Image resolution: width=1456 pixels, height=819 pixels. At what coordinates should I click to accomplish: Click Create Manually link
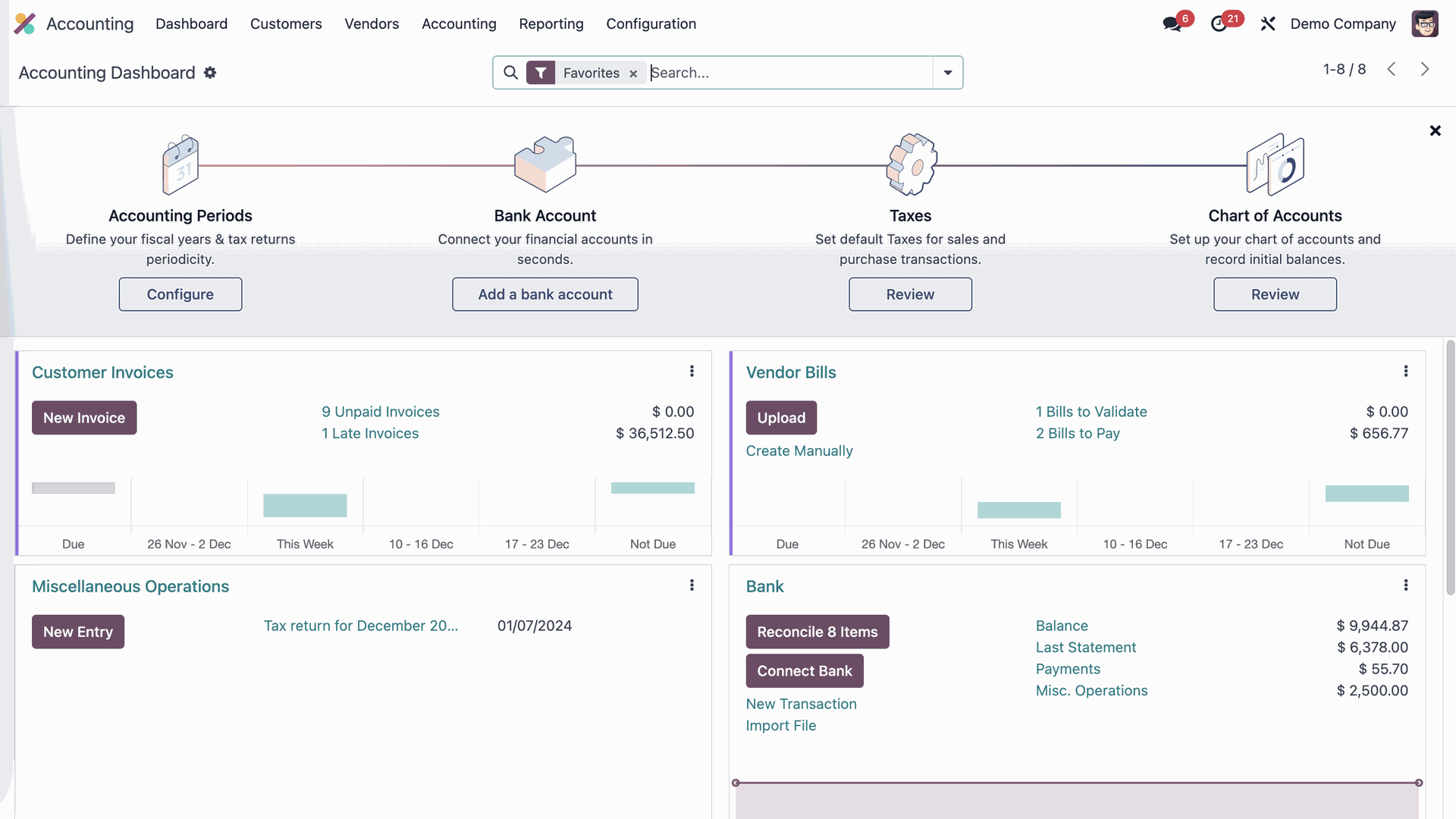799,451
